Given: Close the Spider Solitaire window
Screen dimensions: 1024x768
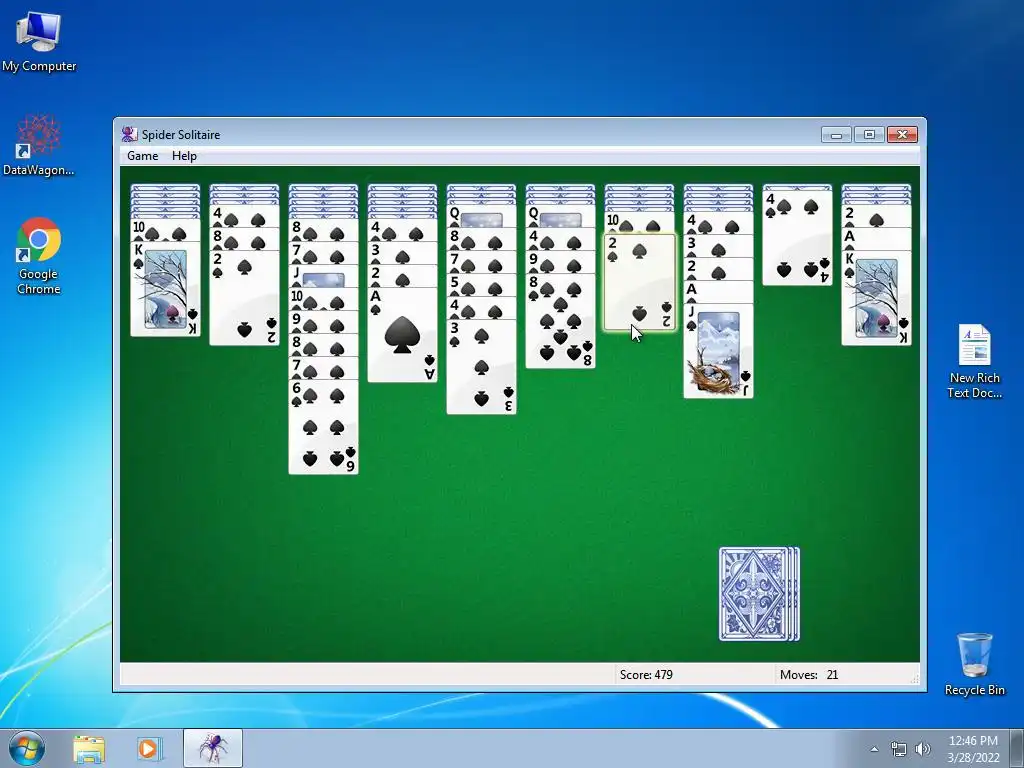Looking at the screenshot, I should point(903,135).
